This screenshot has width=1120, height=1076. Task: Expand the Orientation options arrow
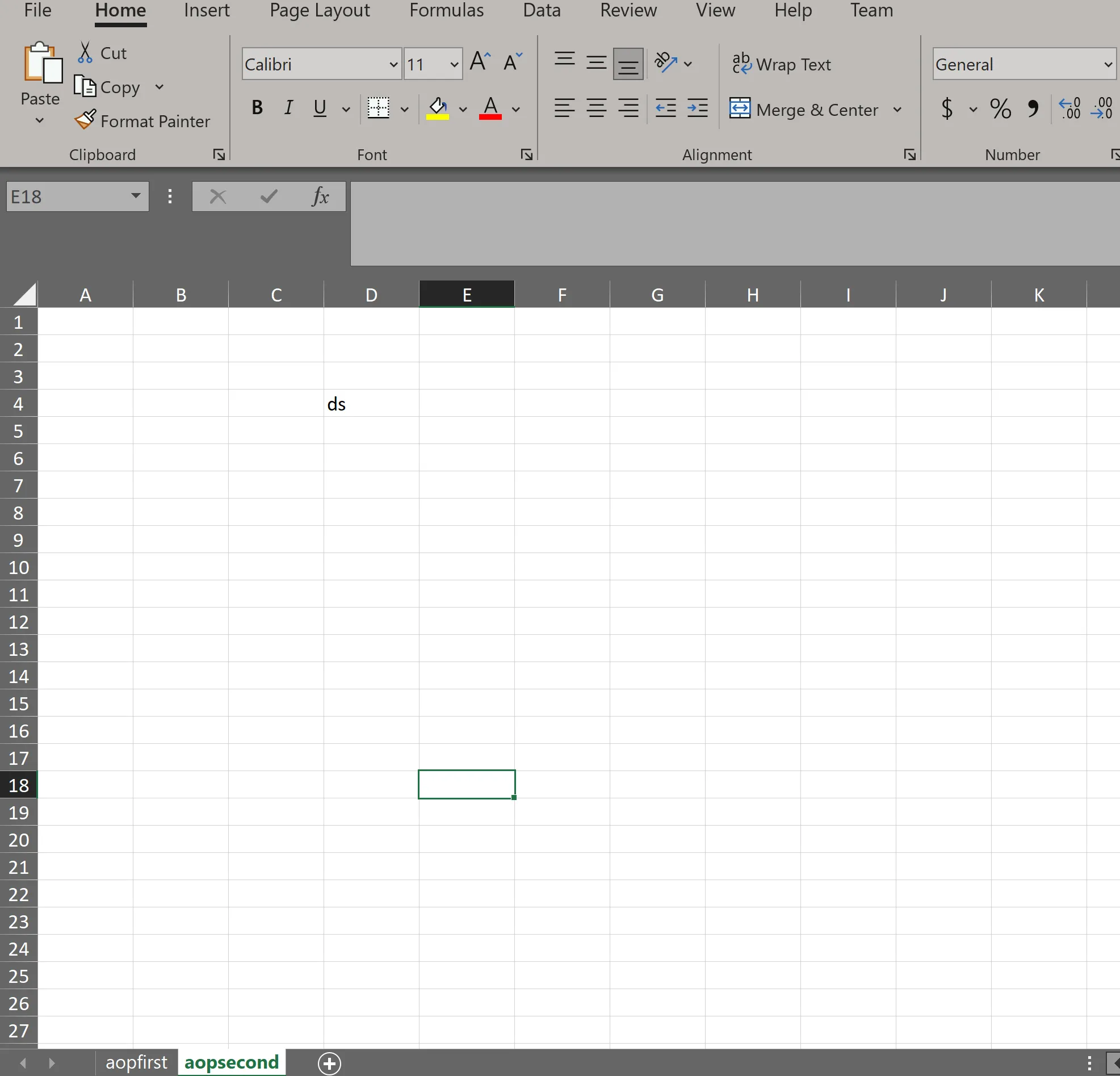coord(688,64)
